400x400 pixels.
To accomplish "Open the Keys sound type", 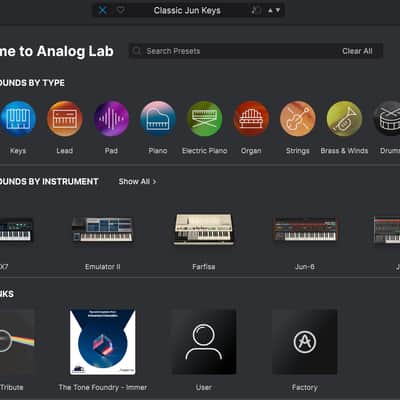I will point(18,118).
